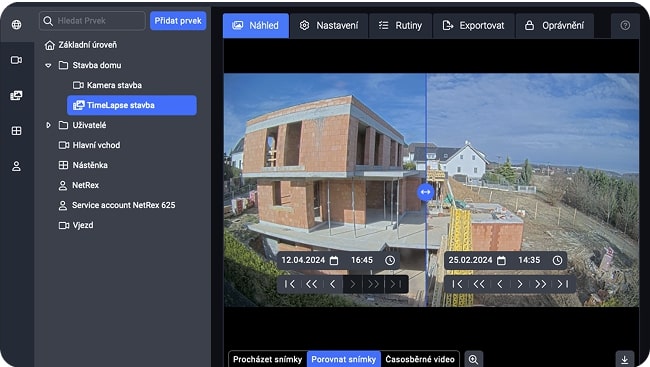Jump to last snapshot in right image
The image size is (650, 367).
tap(563, 284)
